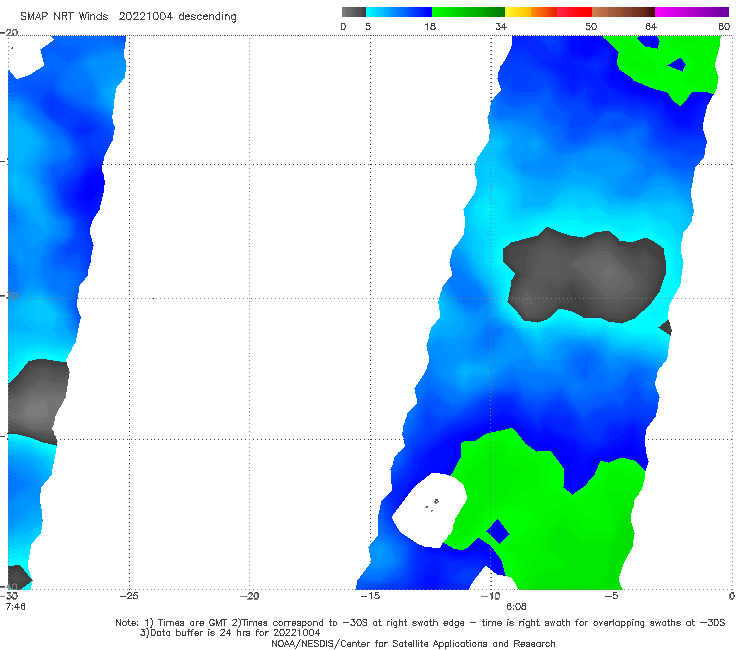Click the swath time label '6:08'
740x650 pixels.
tap(516, 606)
